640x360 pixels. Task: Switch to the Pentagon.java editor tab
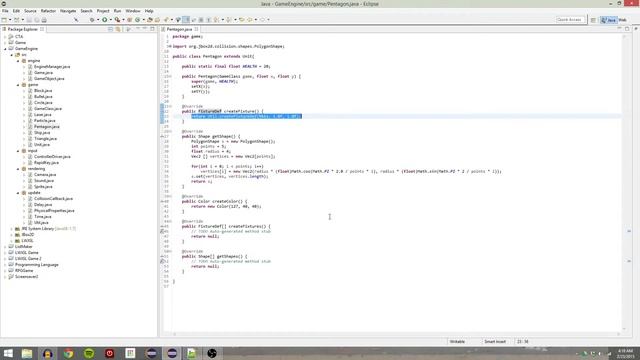tap(179, 29)
